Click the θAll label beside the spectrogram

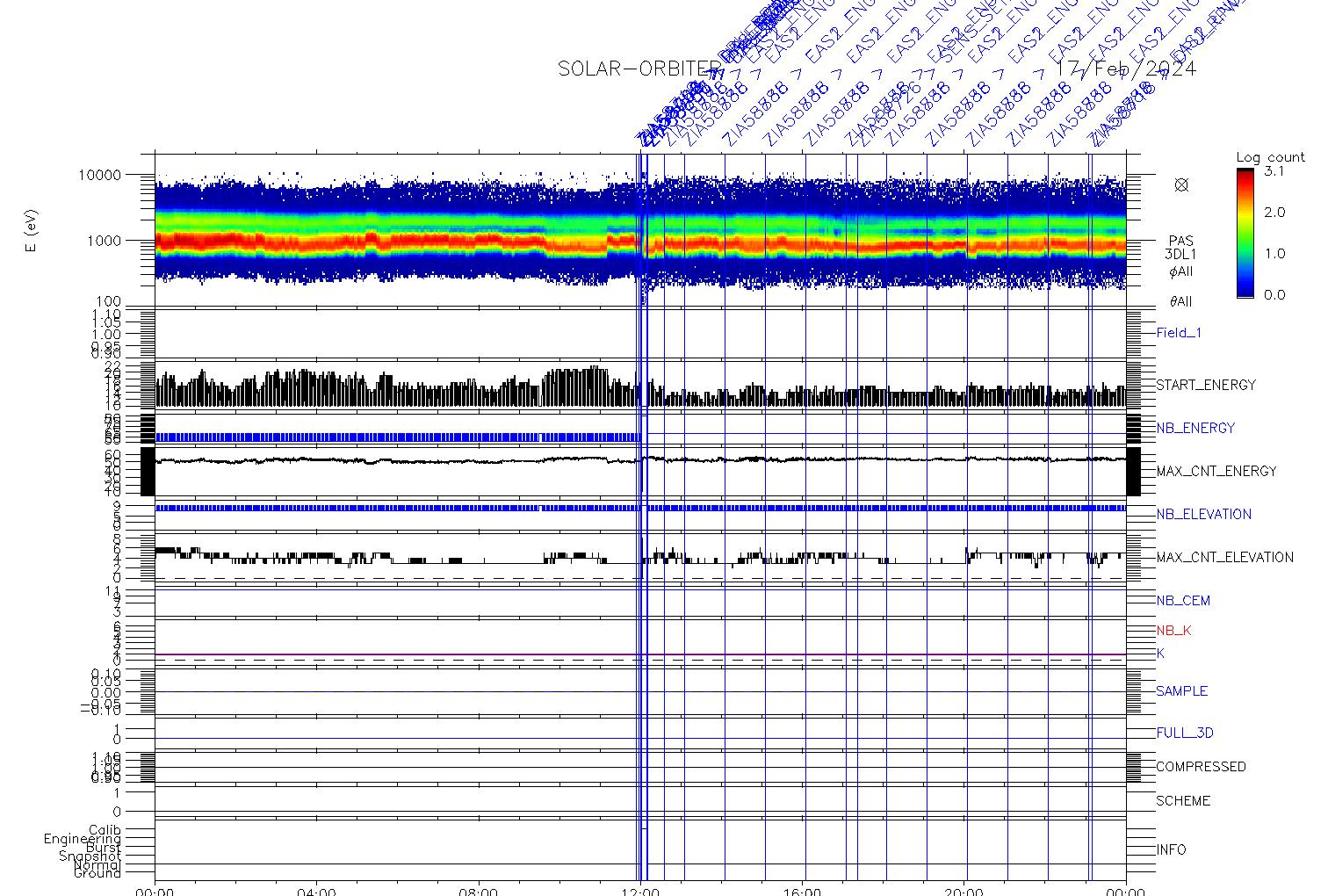click(1180, 302)
